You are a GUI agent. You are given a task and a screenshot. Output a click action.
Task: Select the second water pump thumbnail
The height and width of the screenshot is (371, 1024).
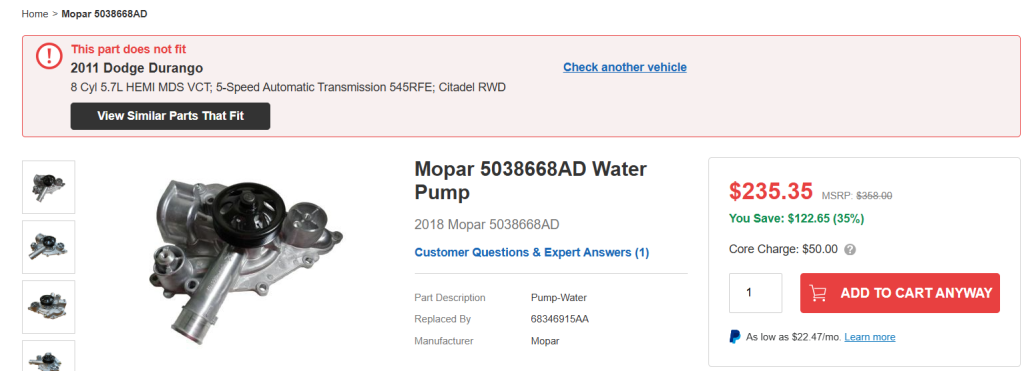pyautogui.click(x=48, y=247)
